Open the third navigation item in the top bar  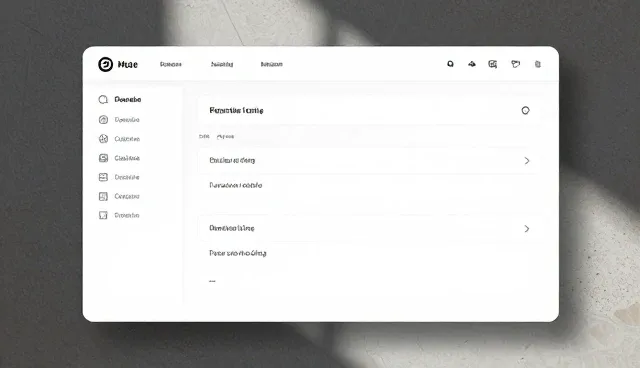point(271,64)
